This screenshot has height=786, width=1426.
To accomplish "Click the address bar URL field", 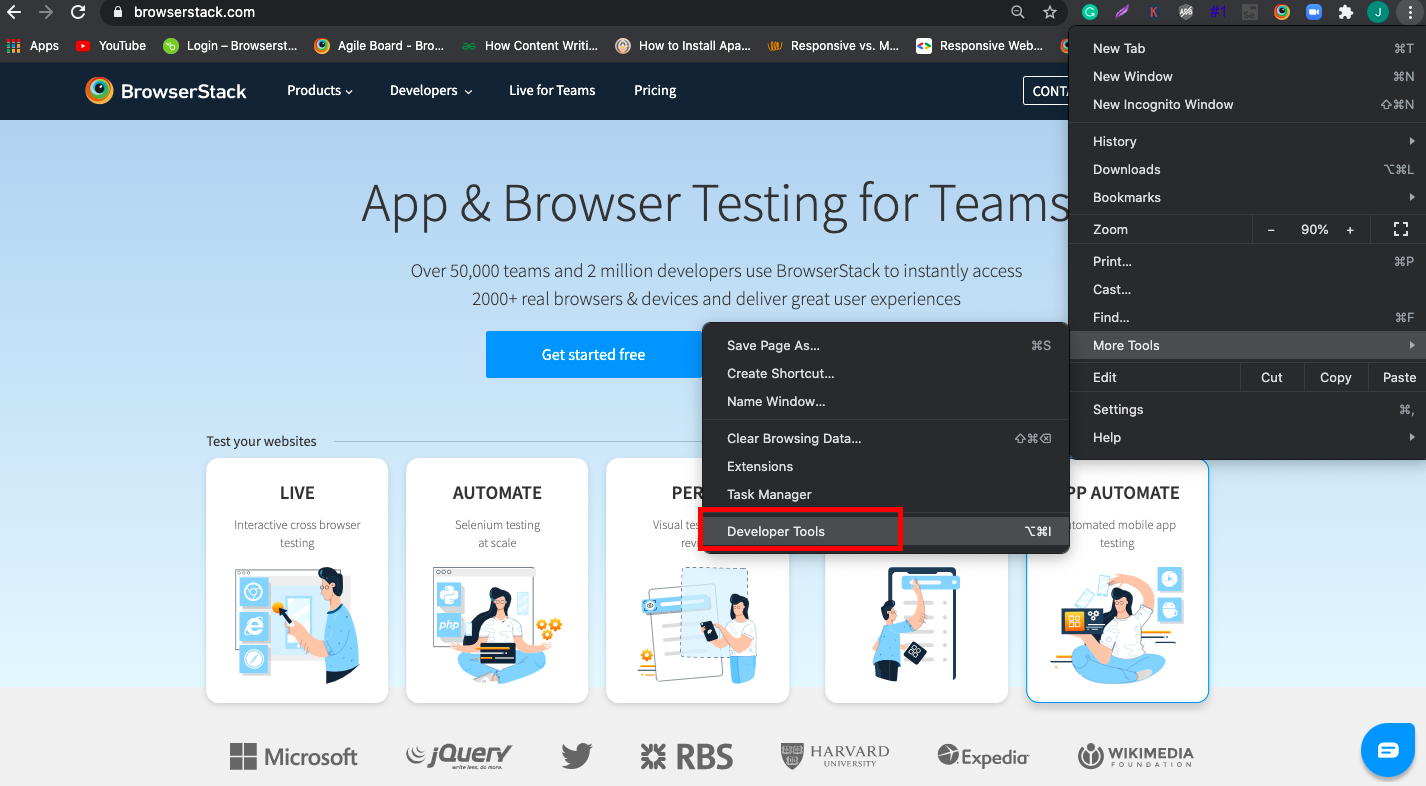I will point(560,12).
